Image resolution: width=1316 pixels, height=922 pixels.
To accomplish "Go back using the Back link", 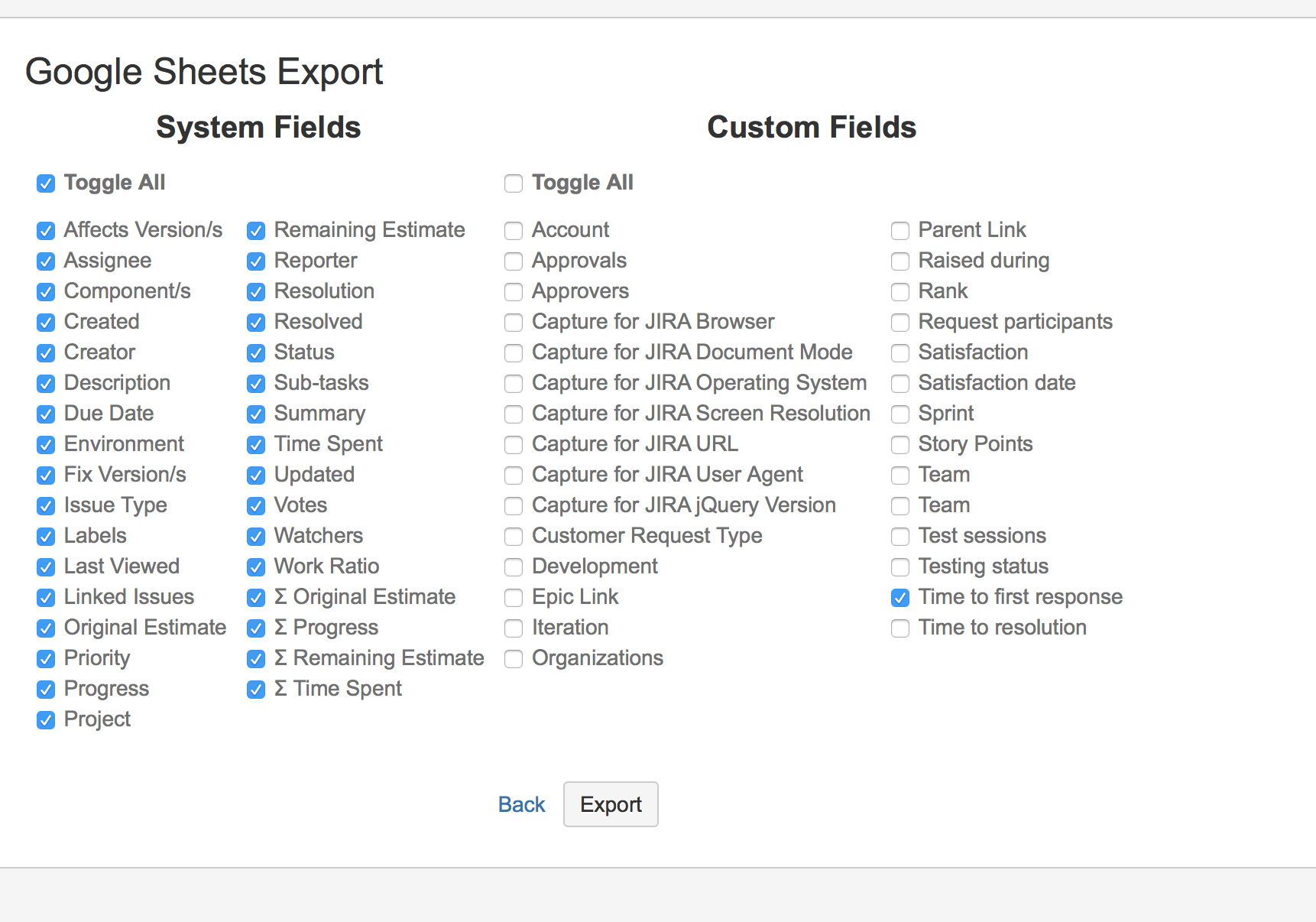I will tap(521, 804).
